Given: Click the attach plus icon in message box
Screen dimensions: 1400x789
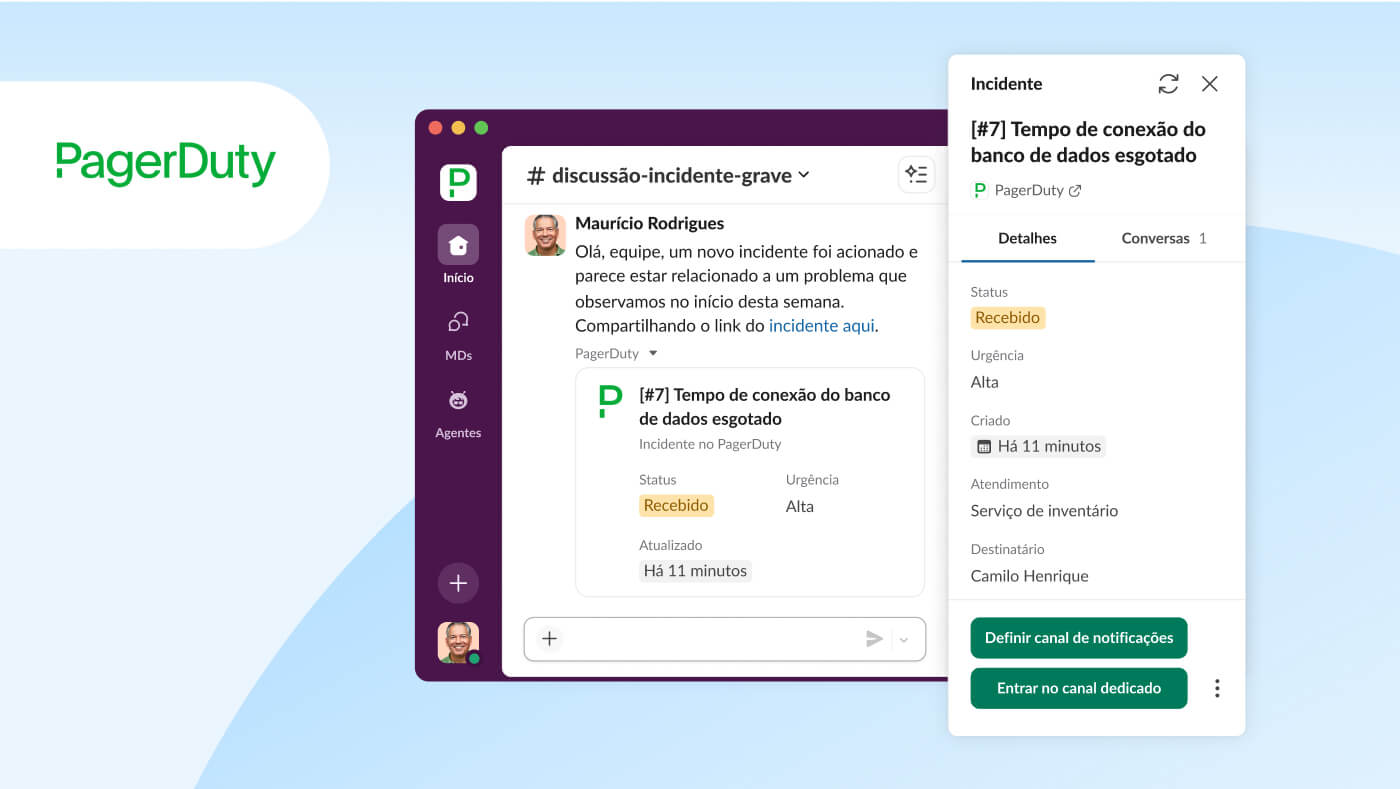Looking at the screenshot, I should 549,639.
